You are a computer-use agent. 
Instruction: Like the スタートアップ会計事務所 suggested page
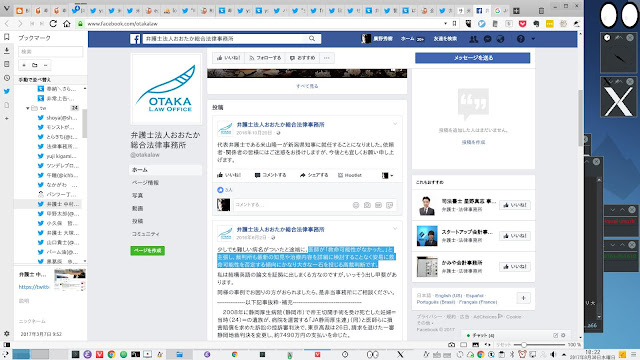515,236
